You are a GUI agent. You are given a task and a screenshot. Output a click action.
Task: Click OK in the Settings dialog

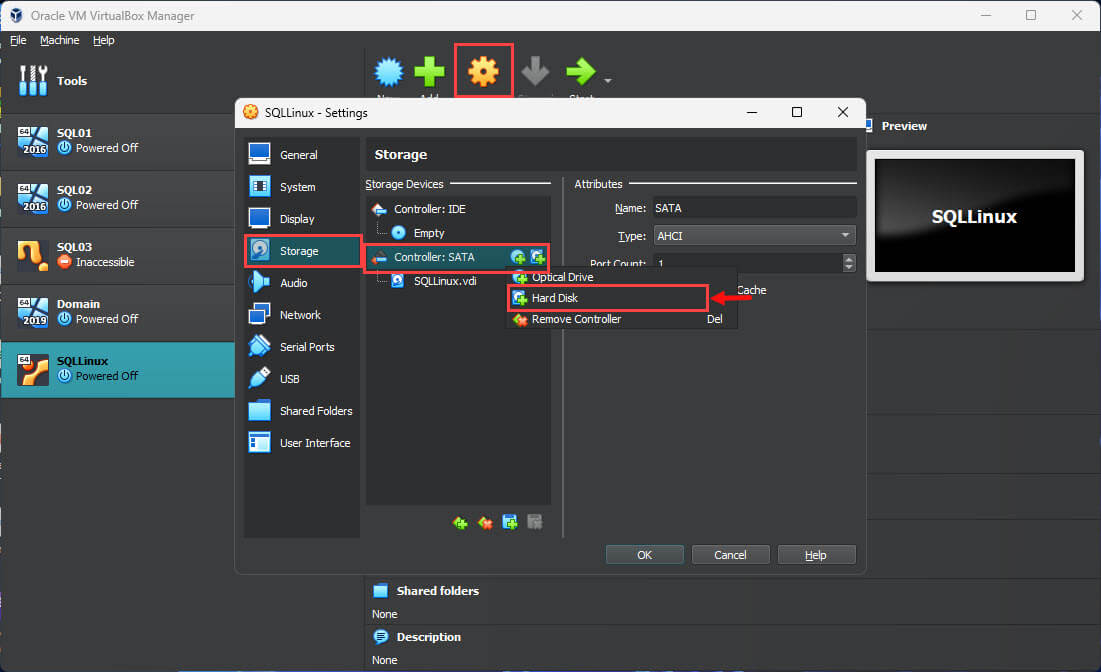(x=645, y=555)
